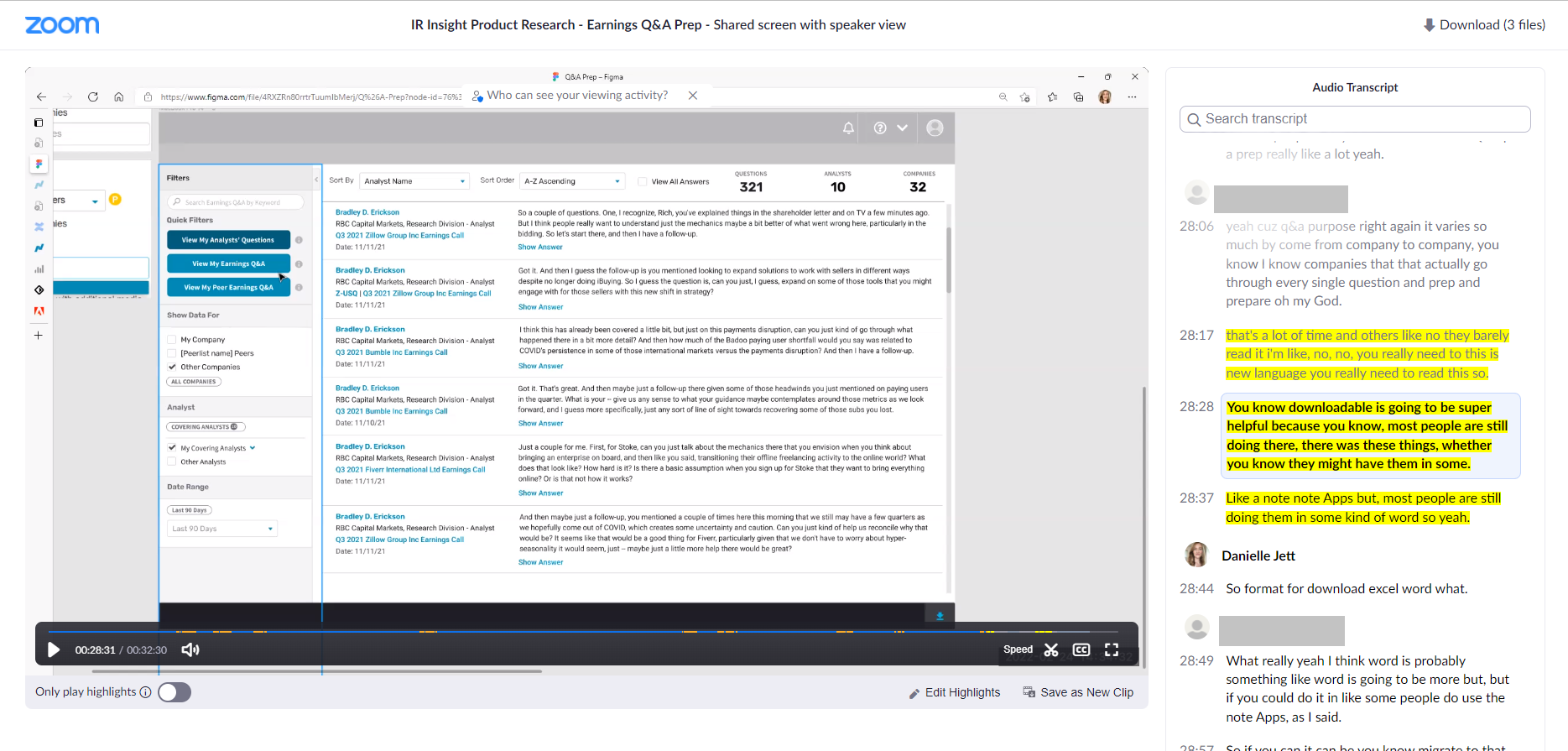Select highlighted transcript block at 28:28
Image resolution: width=1568 pixels, height=751 pixels.
click(x=1371, y=435)
